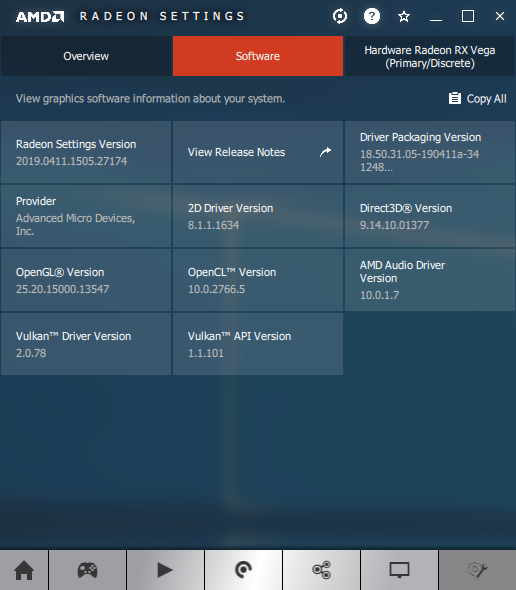
Task: Select the Software tab
Action: click(x=258, y=56)
